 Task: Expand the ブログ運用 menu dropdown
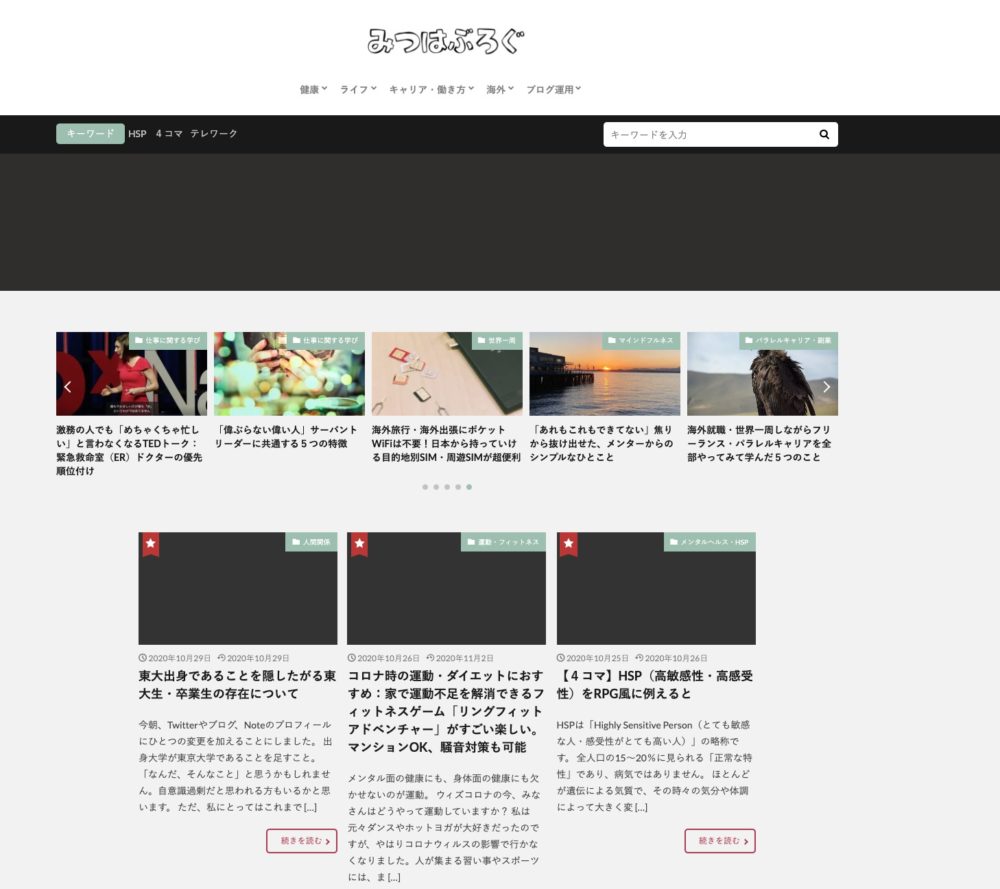553,89
